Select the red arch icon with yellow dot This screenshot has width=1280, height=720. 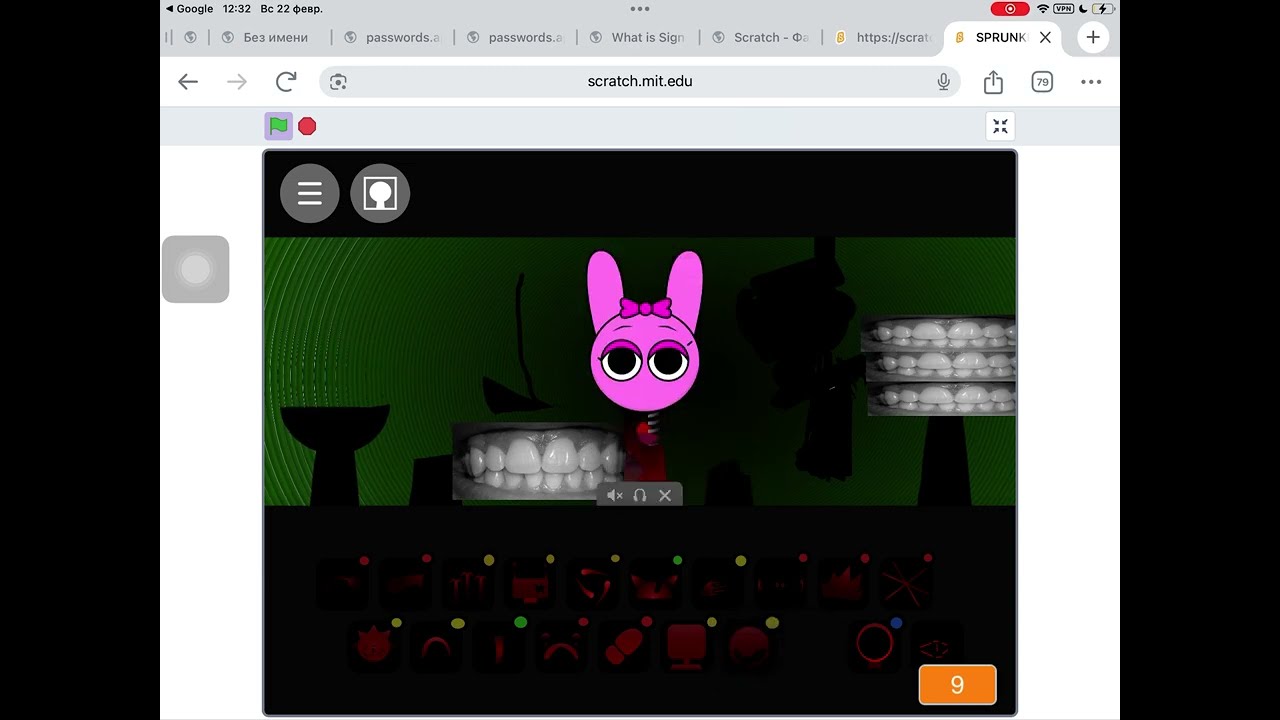435,646
